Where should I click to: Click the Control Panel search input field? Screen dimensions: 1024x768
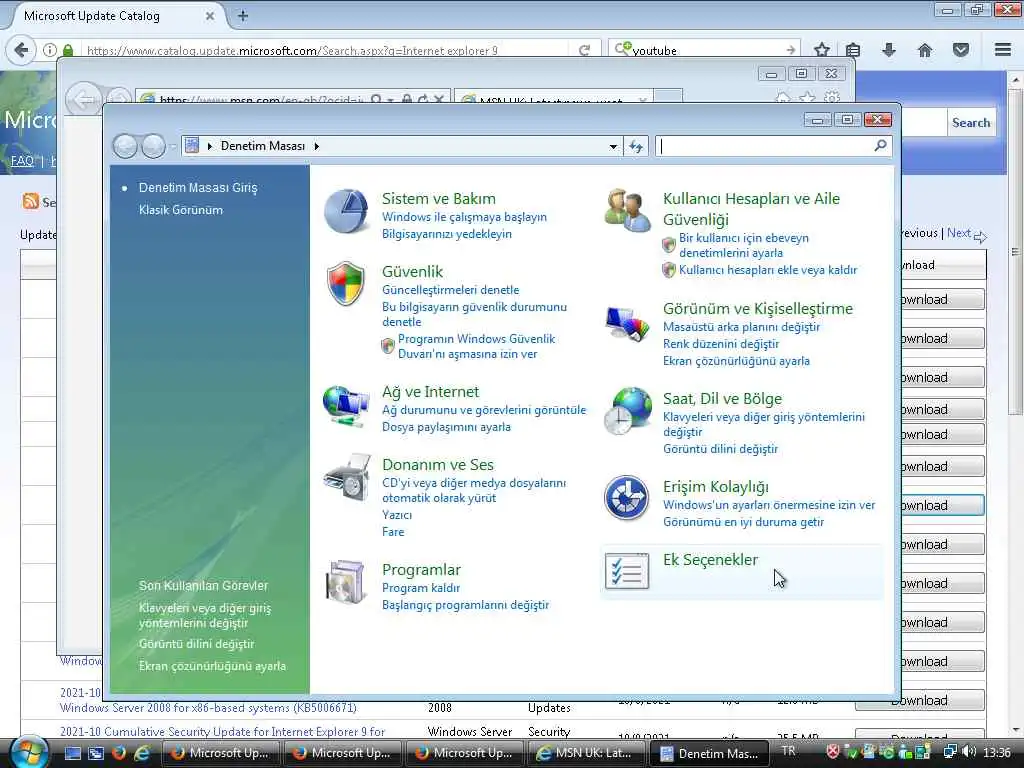point(765,146)
